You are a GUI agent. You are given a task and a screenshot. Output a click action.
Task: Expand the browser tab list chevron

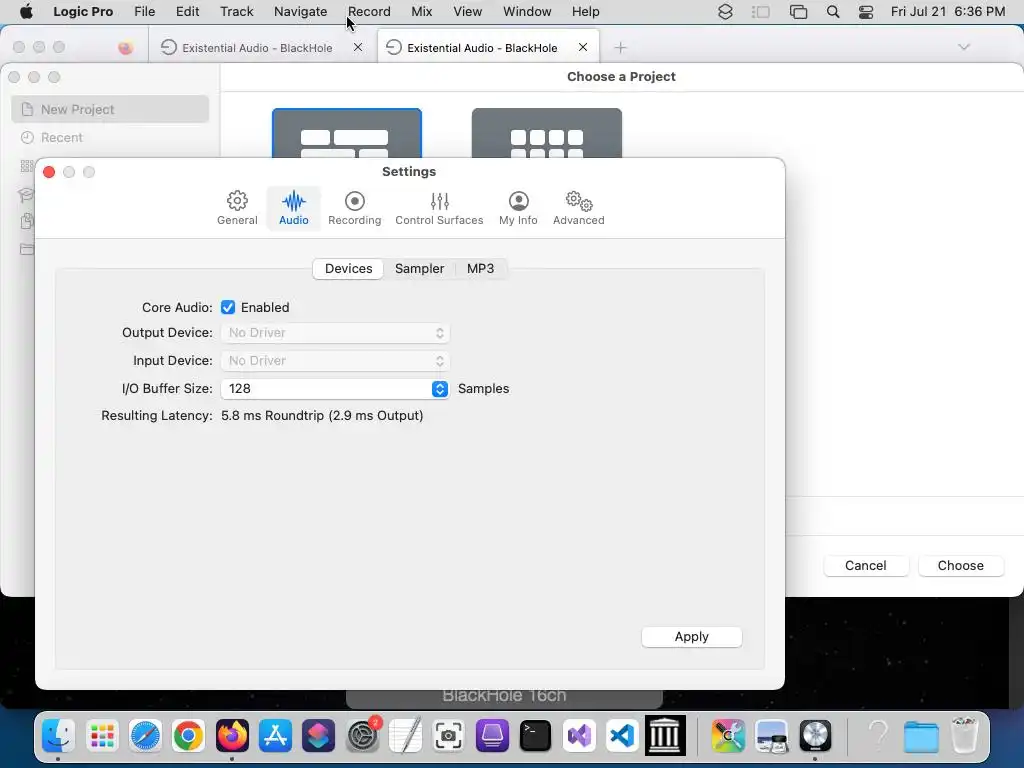click(x=964, y=47)
